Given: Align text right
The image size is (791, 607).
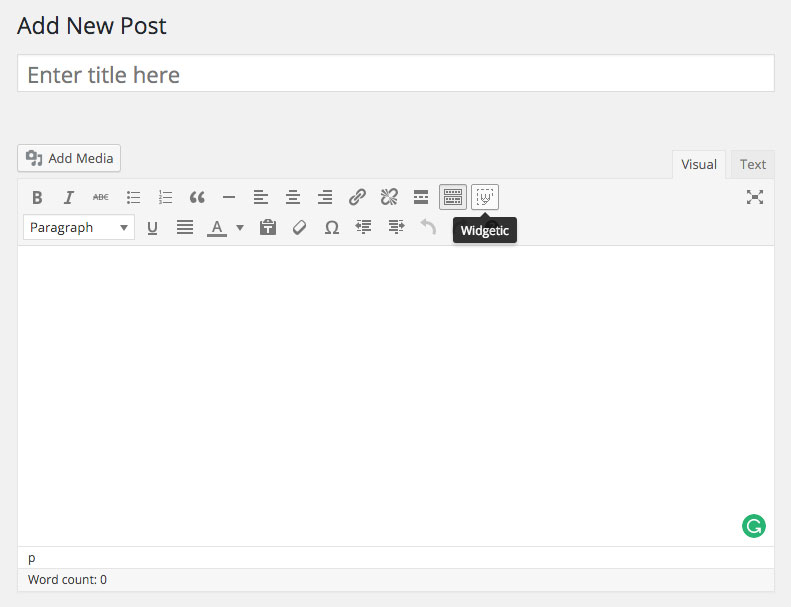Looking at the screenshot, I should pos(325,197).
